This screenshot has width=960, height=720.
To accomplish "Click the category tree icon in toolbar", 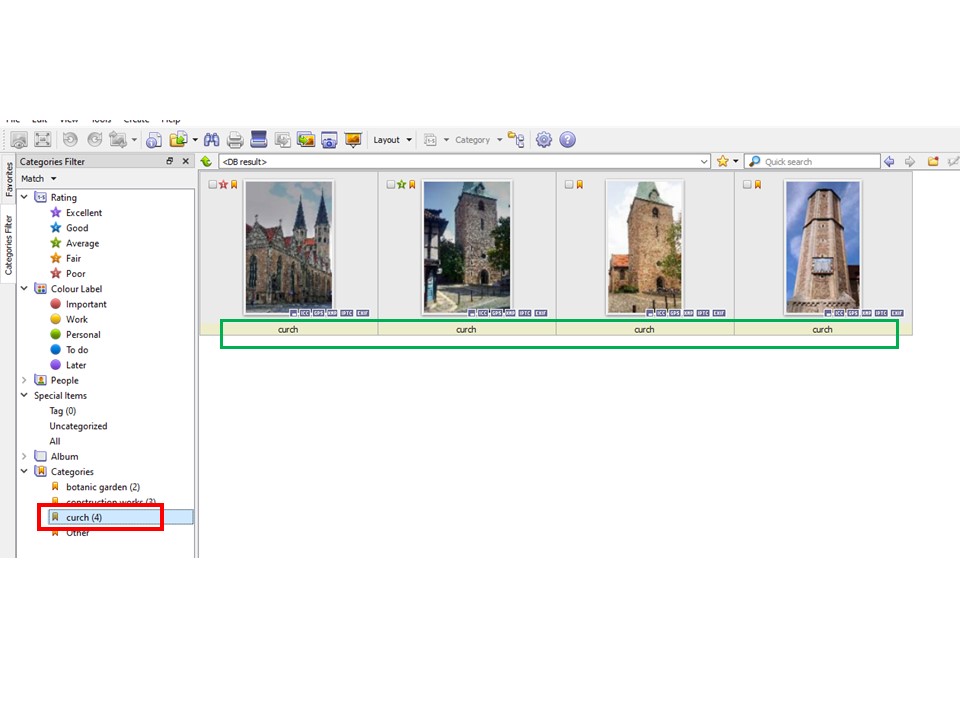I will click(x=516, y=140).
